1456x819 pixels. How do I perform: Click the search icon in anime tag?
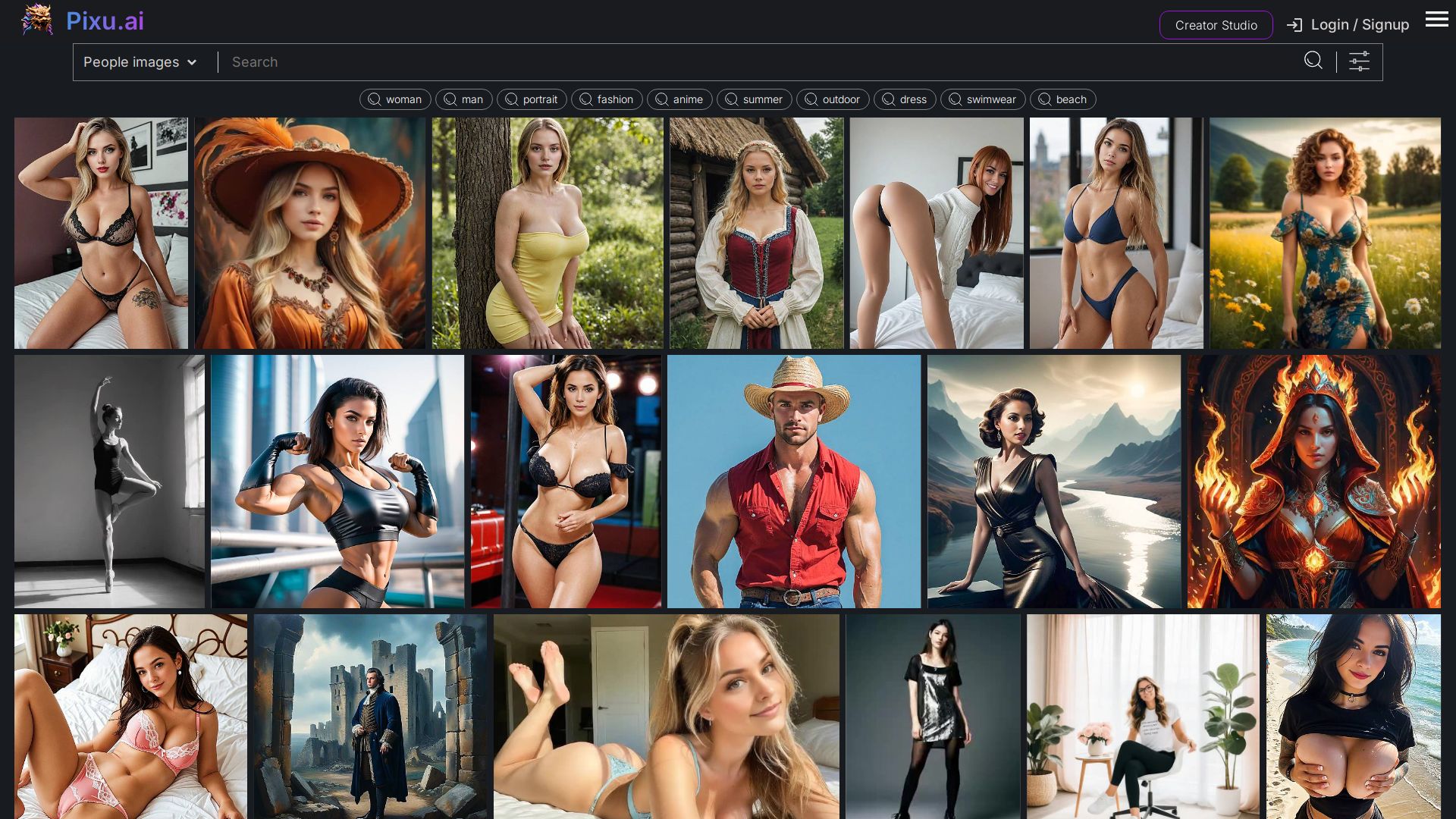point(661,99)
